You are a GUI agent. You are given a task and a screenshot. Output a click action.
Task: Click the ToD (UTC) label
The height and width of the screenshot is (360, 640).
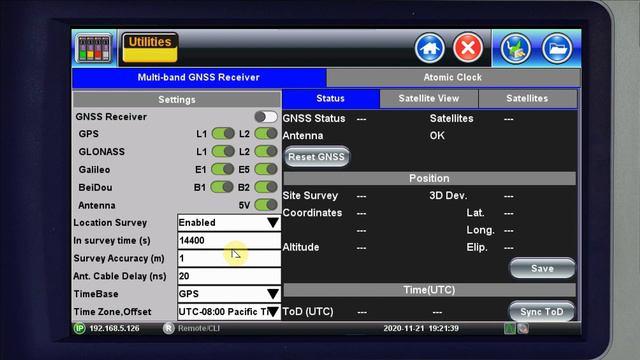point(308,312)
